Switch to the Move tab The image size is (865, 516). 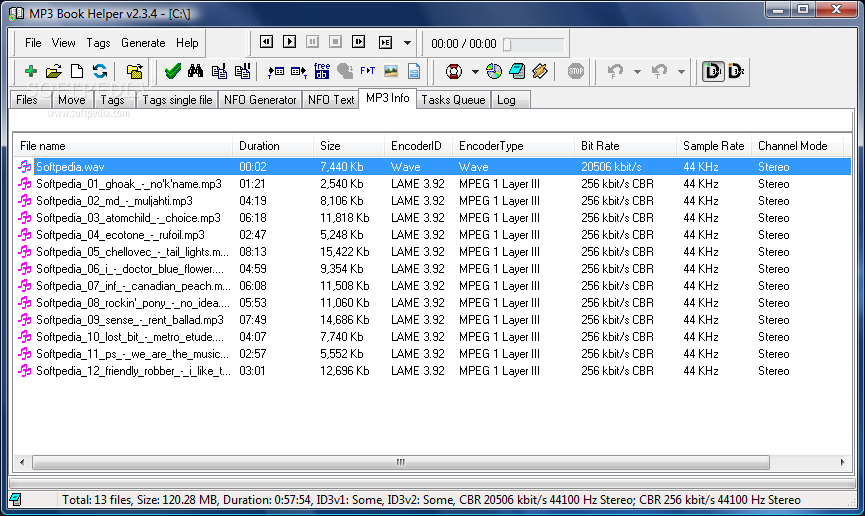tap(72, 100)
